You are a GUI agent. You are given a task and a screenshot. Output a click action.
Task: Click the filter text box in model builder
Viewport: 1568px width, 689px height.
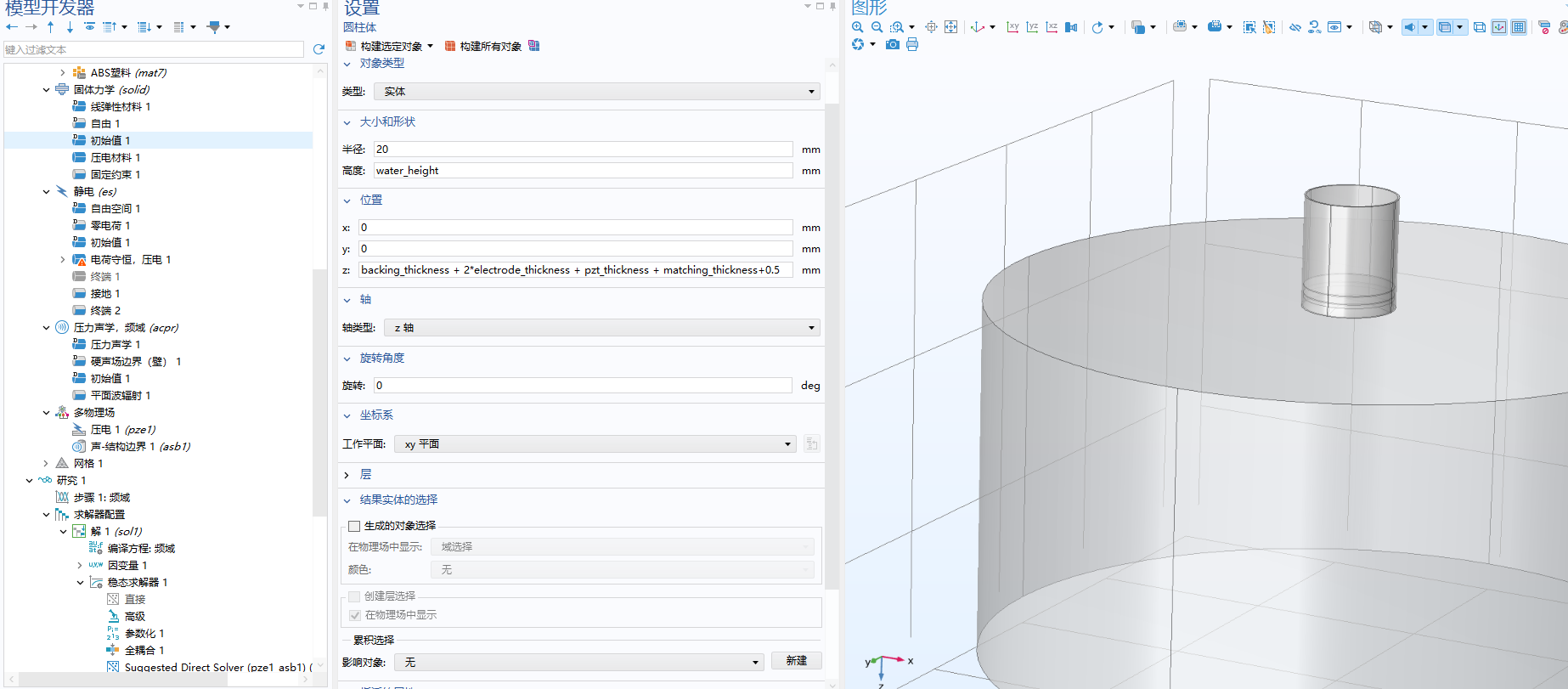coord(154,49)
